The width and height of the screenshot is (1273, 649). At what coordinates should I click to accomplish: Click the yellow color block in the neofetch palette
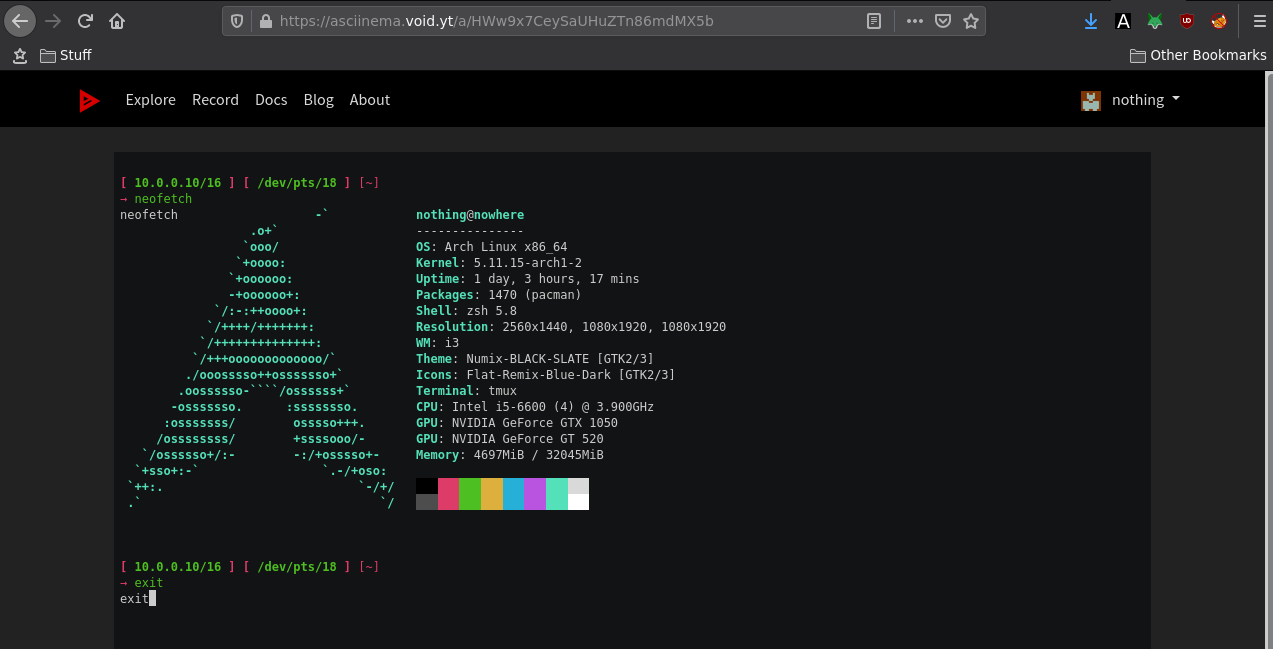tap(492, 494)
